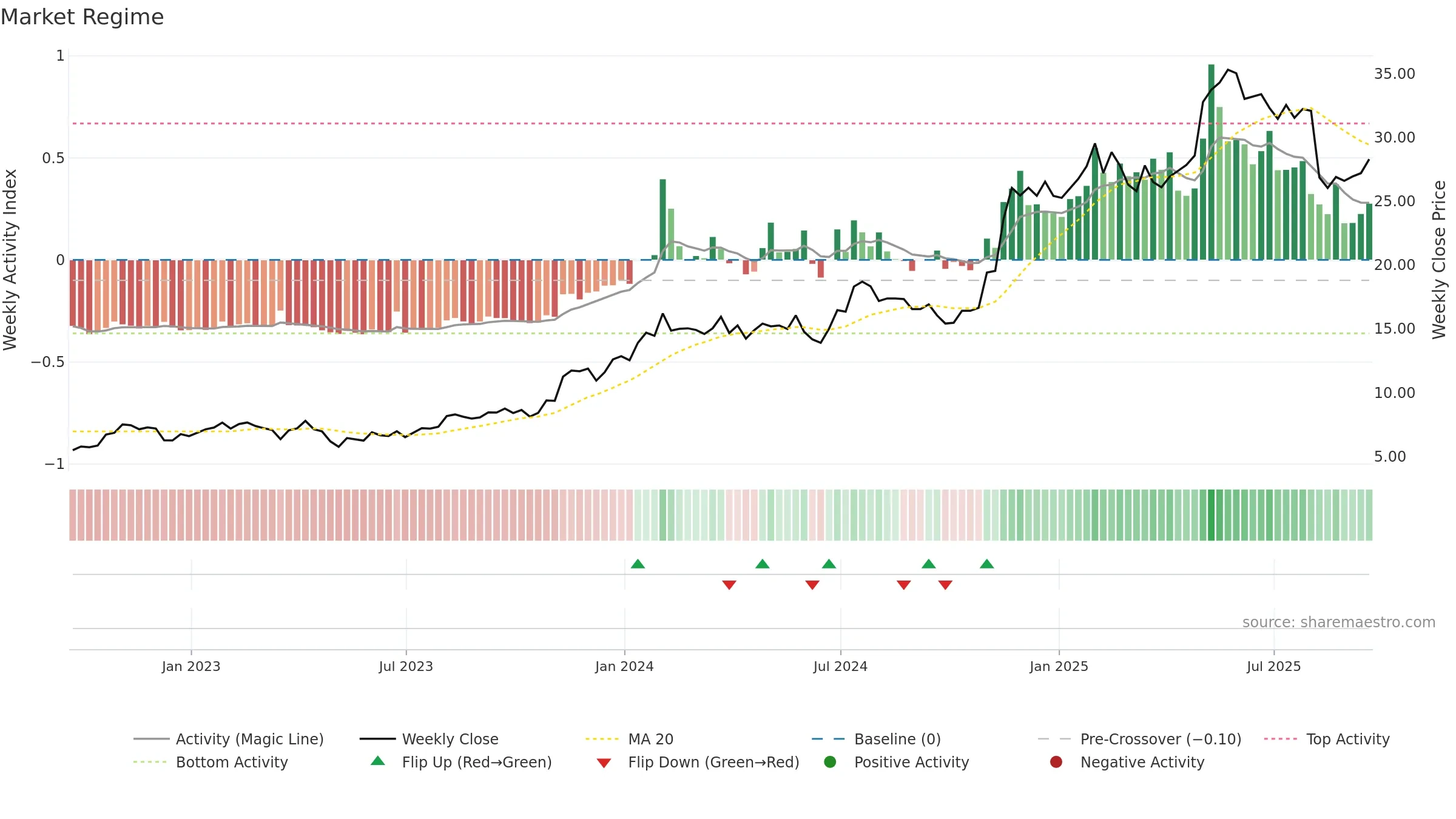1456x819 pixels.
Task: Click the tallest green activity bar
Action: pyautogui.click(x=1212, y=162)
